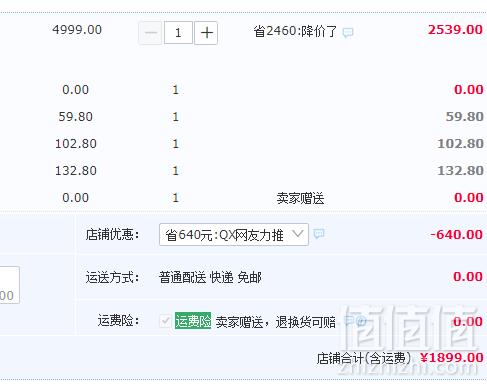Click the 普通配送 快递 免邮 shipping text
487x384 pixels.
click(x=210, y=277)
